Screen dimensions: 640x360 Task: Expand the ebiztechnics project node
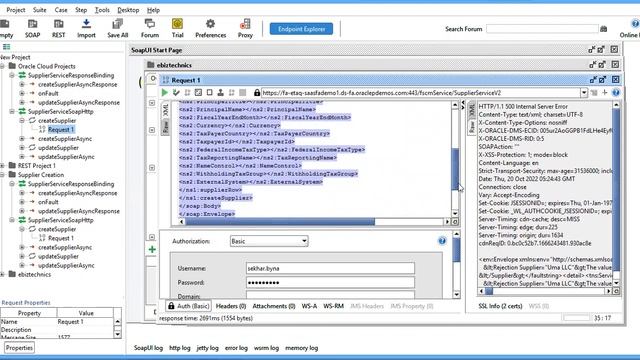point(2,274)
